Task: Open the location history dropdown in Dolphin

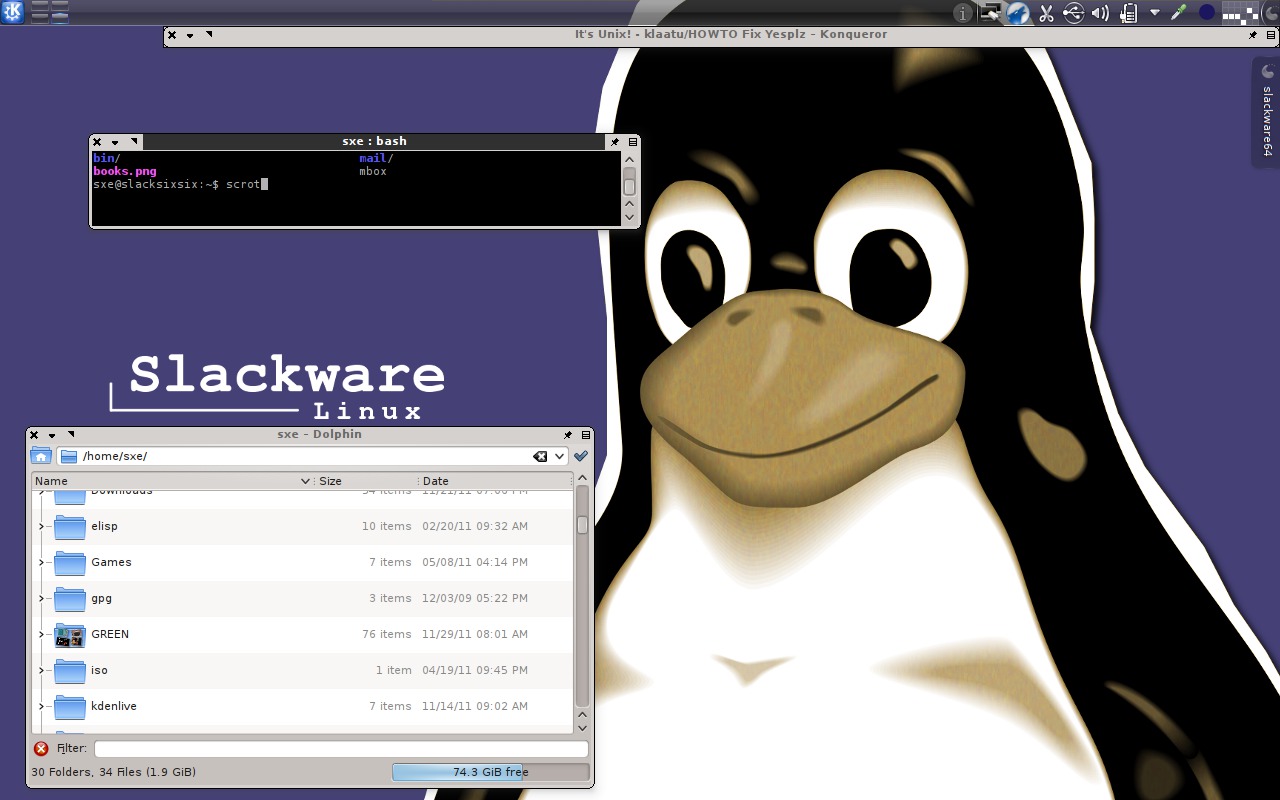Action: click(x=560, y=456)
